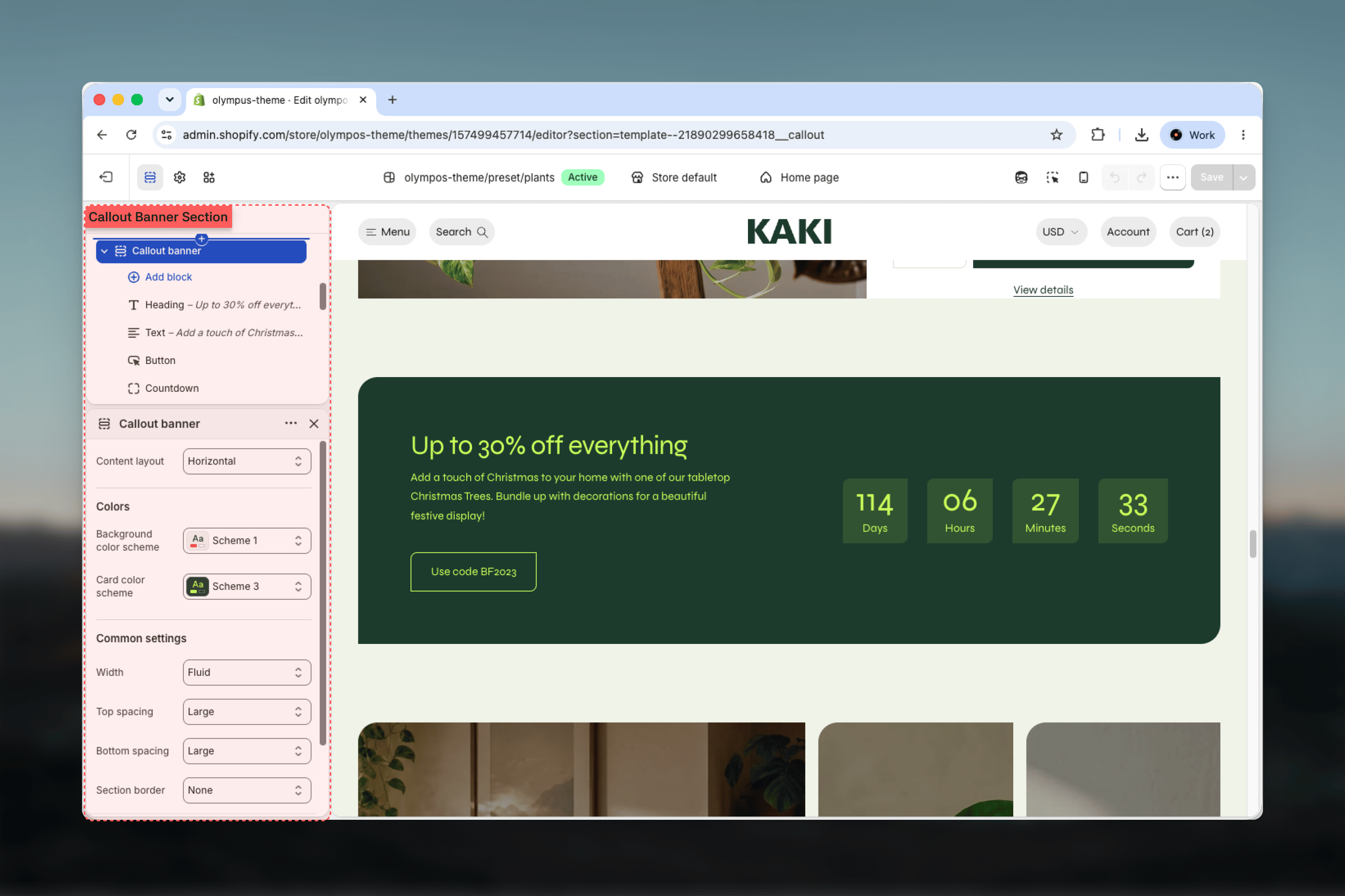Click Use code BF2023 button
Screen dimensions: 1345x896
tap(473, 571)
